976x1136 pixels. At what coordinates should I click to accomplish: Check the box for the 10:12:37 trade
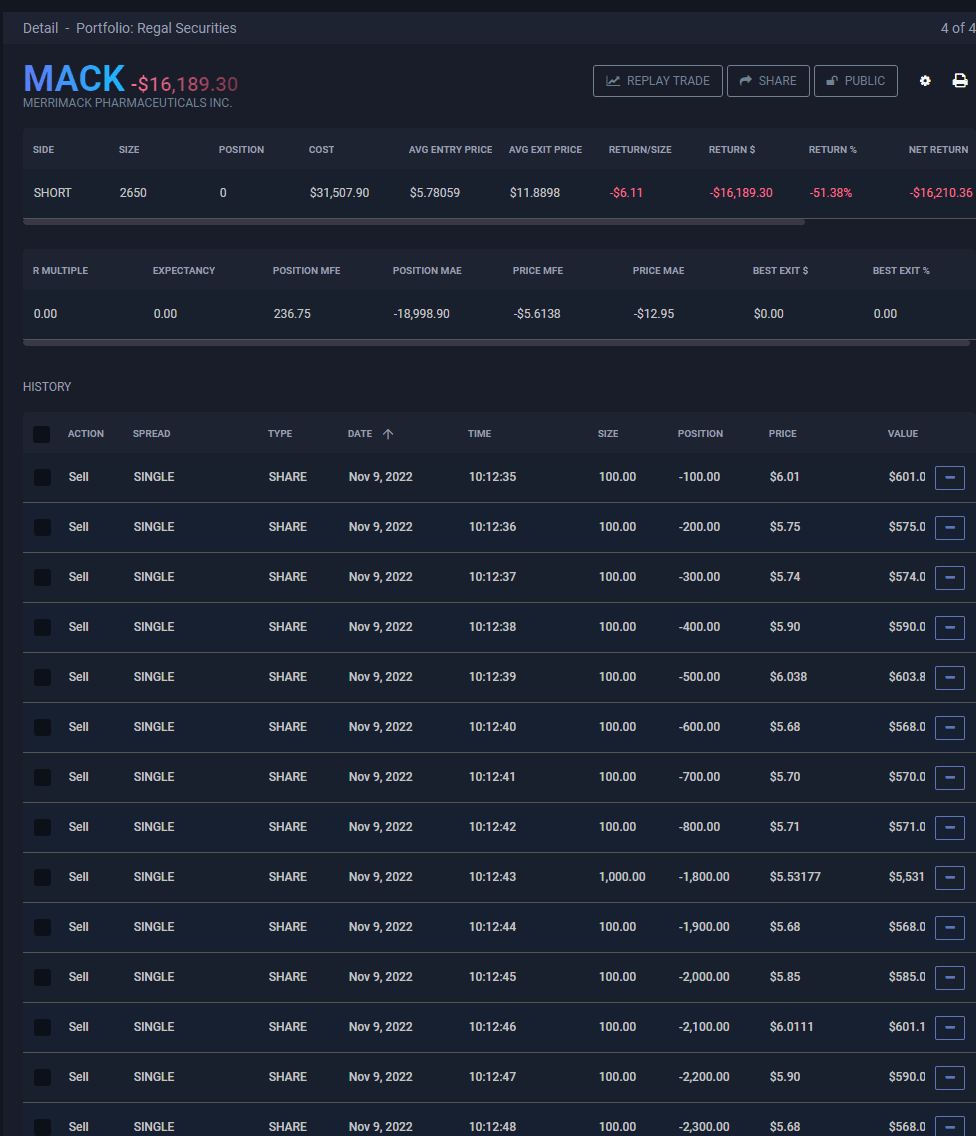click(x=42, y=577)
